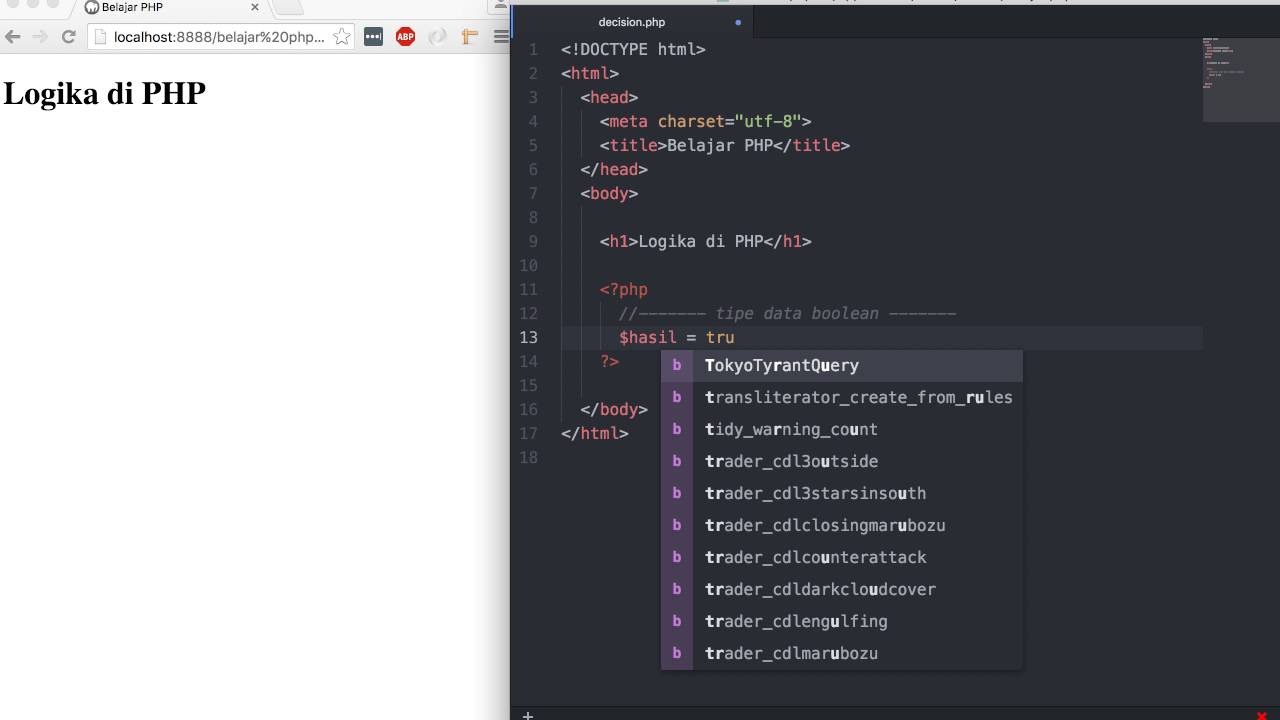Click the b icon beside trader_cdlmarubozu
This screenshot has height=720, width=1280.
677,653
